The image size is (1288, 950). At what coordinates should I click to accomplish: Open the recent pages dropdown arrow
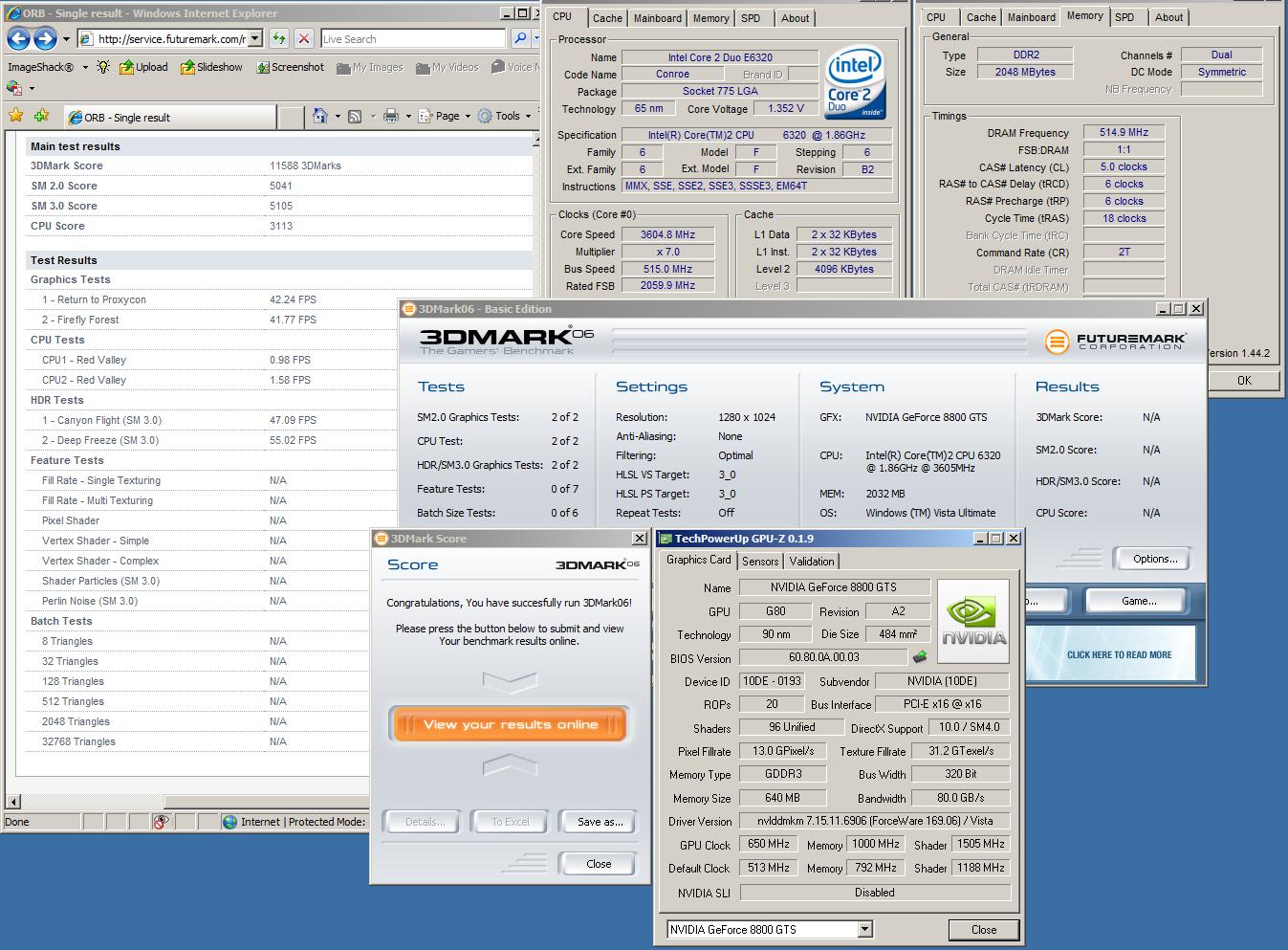click(66, 39)
